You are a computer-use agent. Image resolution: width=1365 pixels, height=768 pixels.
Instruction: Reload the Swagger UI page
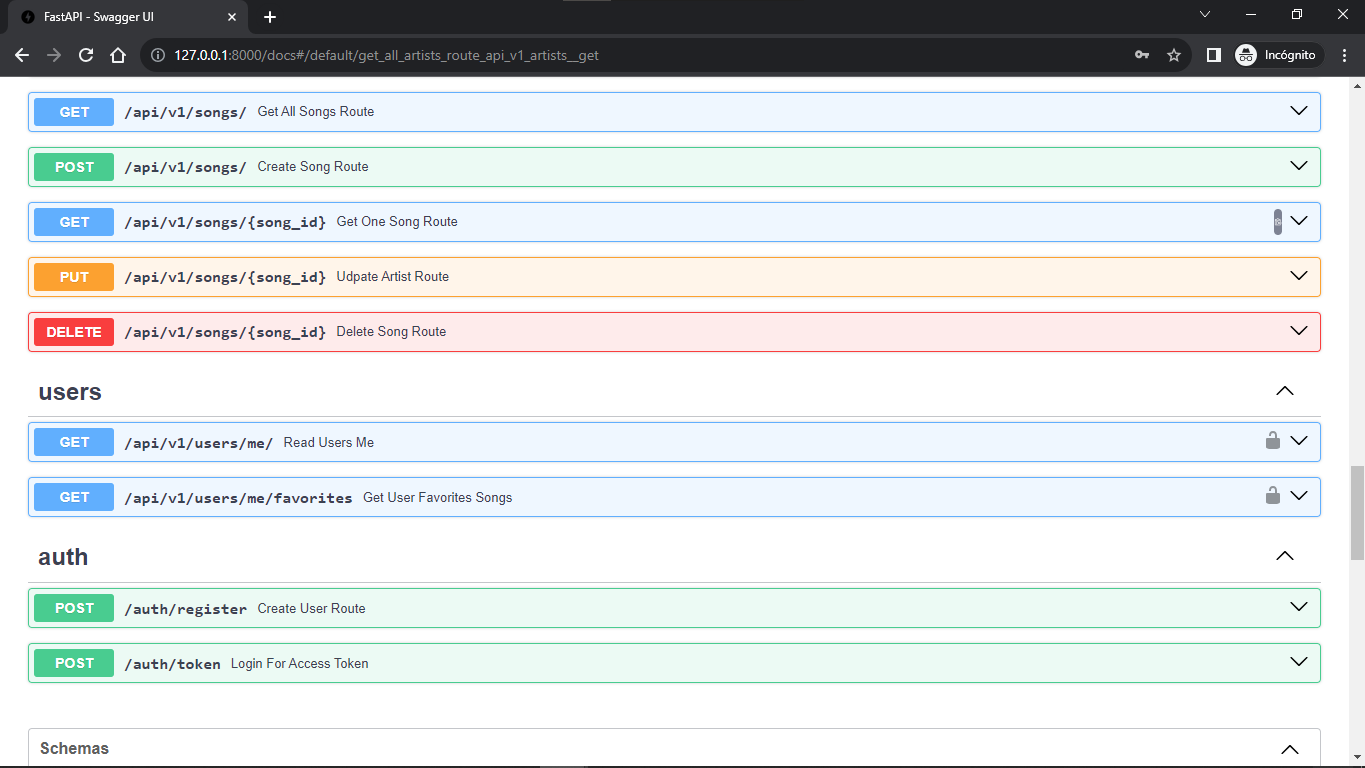pyautogui.click(x=86, y=55)
